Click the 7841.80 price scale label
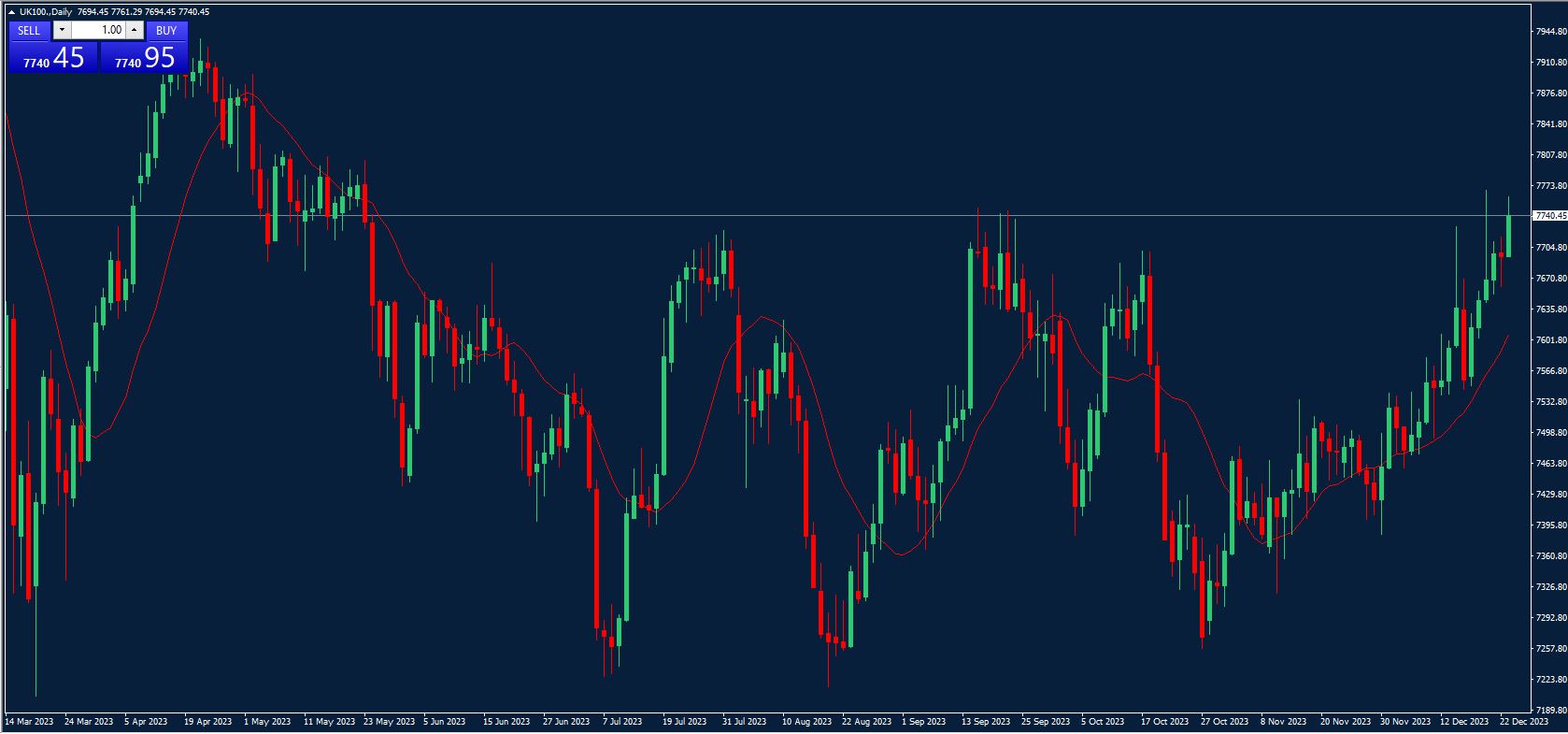 point(1551,124)
